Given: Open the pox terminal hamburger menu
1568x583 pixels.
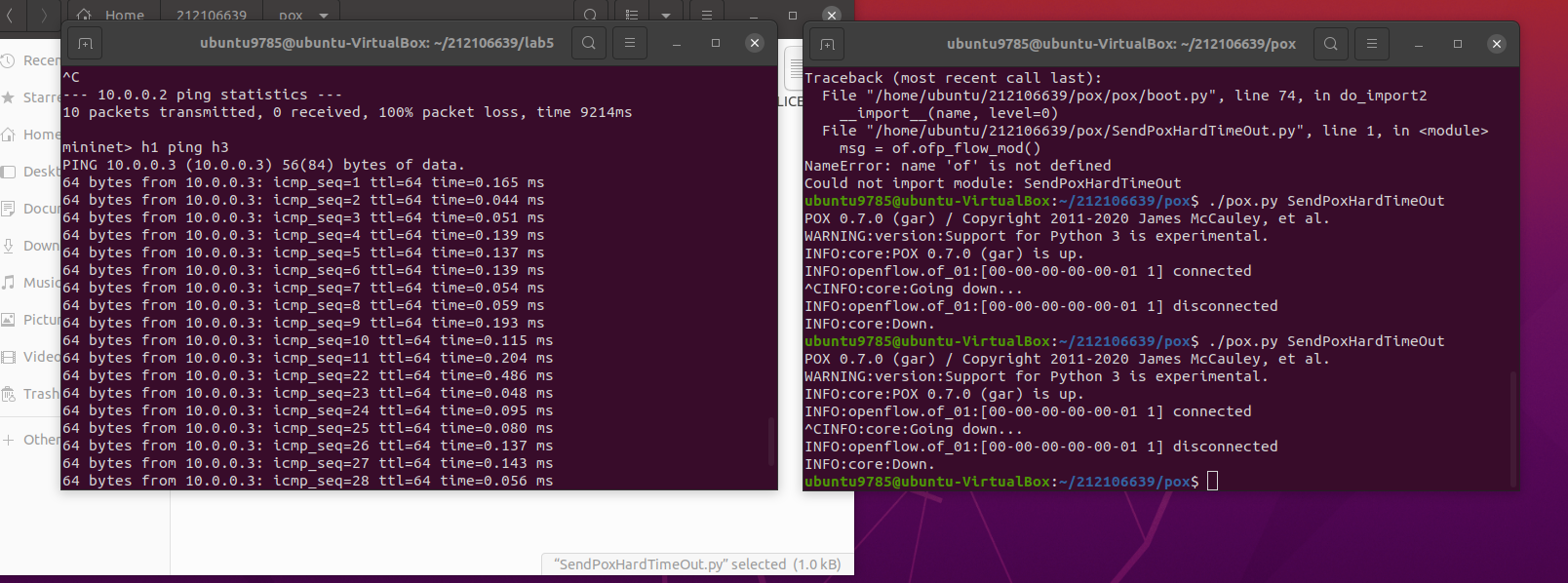Looking at the screenshot, I should [x=1372, y=43].
